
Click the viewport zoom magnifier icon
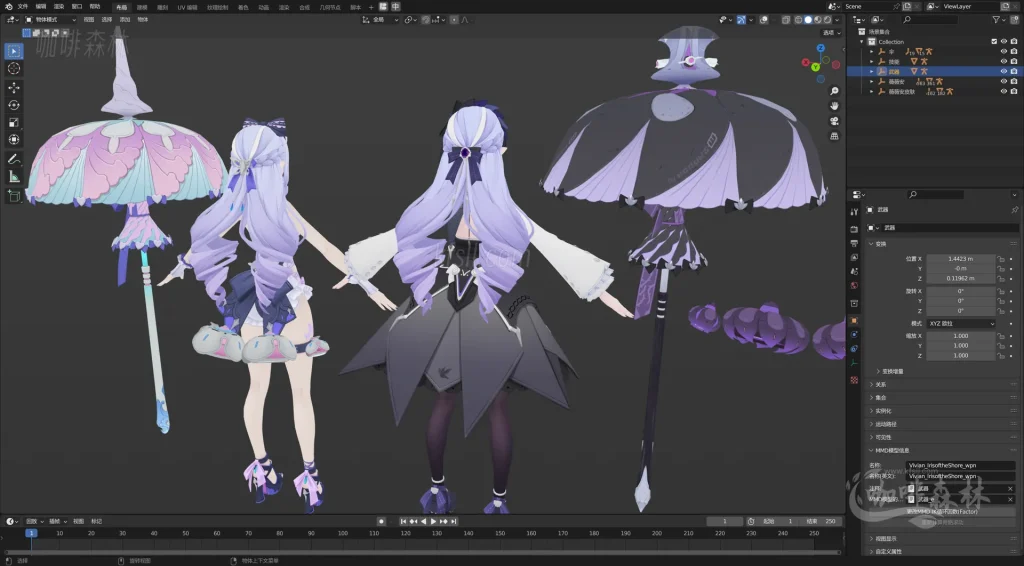click(x=834, y=91)
